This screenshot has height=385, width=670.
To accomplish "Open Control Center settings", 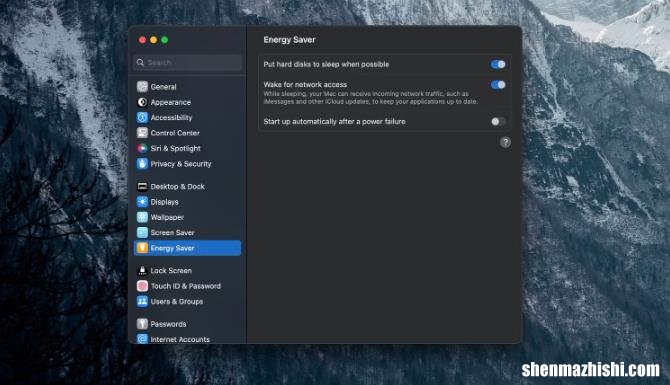I will pyautogui.click(x=175, y=133).
